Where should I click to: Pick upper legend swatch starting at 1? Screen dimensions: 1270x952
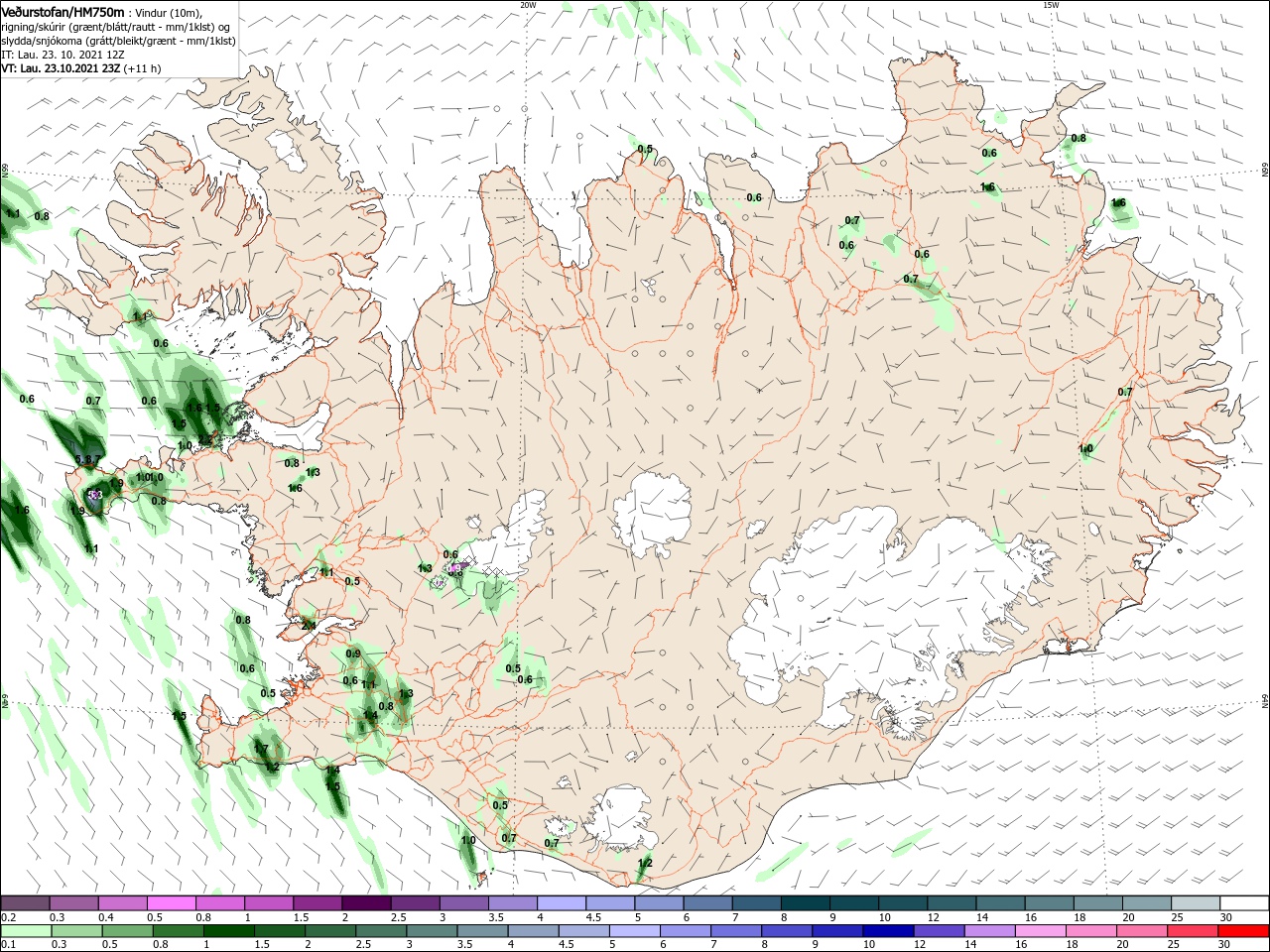coord(269,903)
